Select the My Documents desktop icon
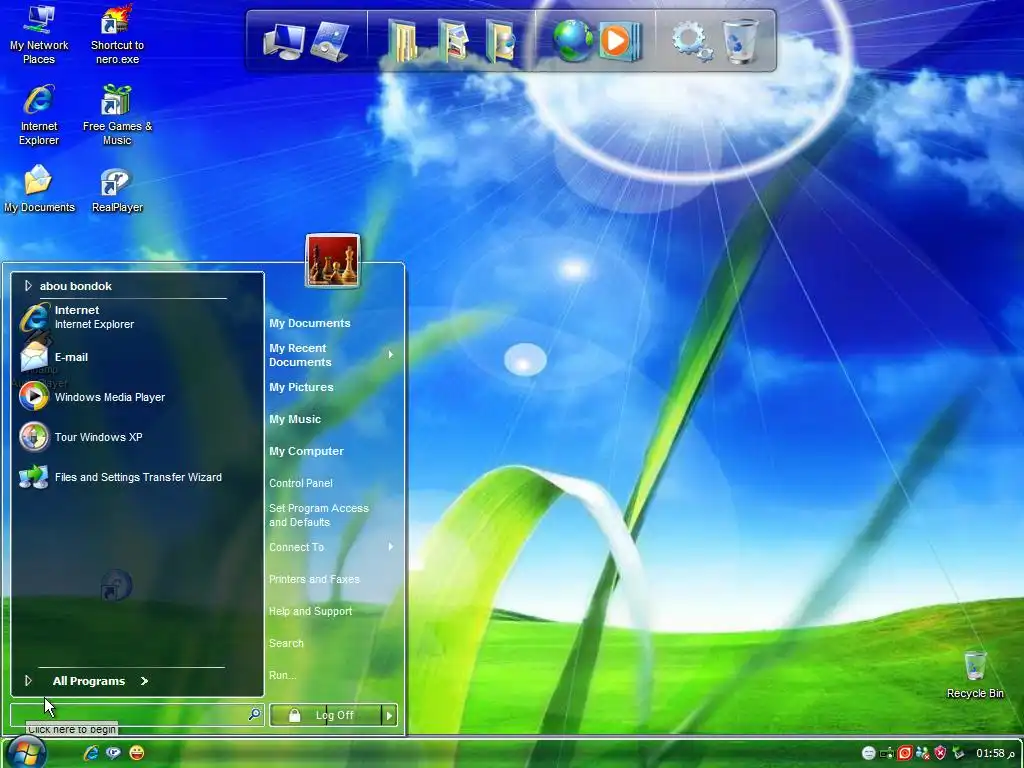Screen dimensions: 1024x768 click(x=39, y=189)
